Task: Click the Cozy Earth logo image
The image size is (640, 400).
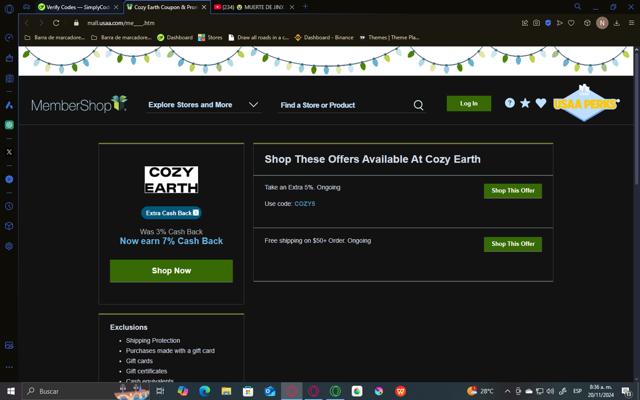Action: pos(171,180)
